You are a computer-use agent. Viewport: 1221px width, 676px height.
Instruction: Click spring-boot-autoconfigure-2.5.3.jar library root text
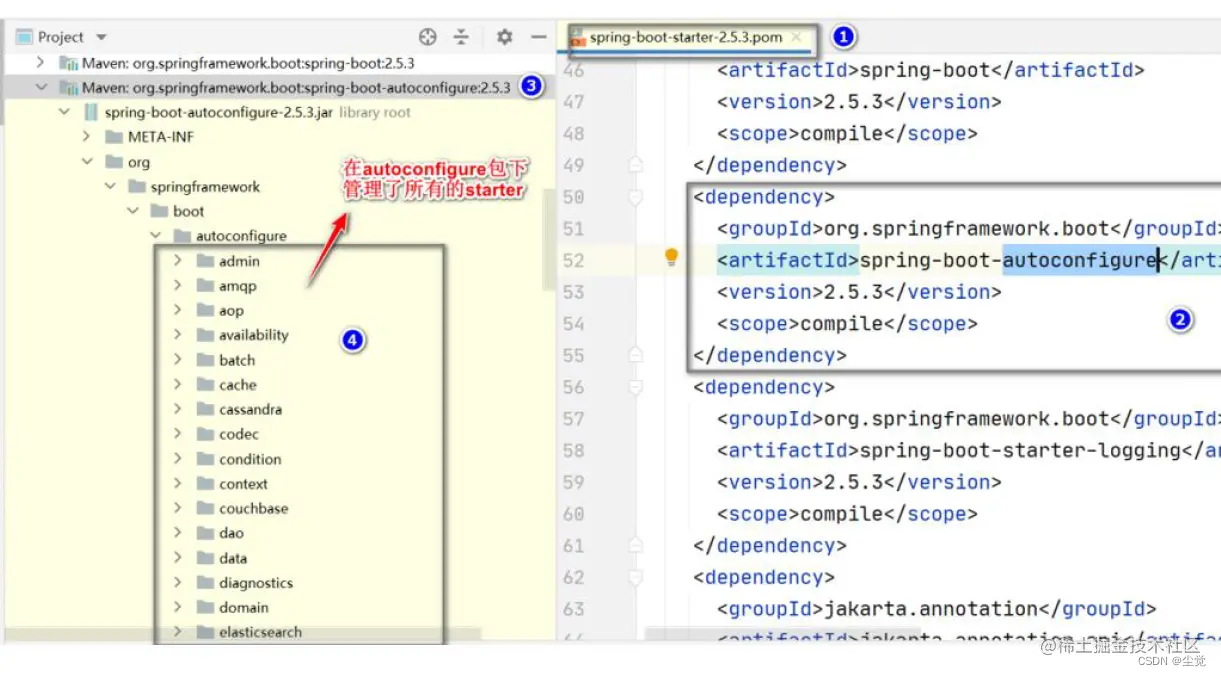tap(257, 112)
